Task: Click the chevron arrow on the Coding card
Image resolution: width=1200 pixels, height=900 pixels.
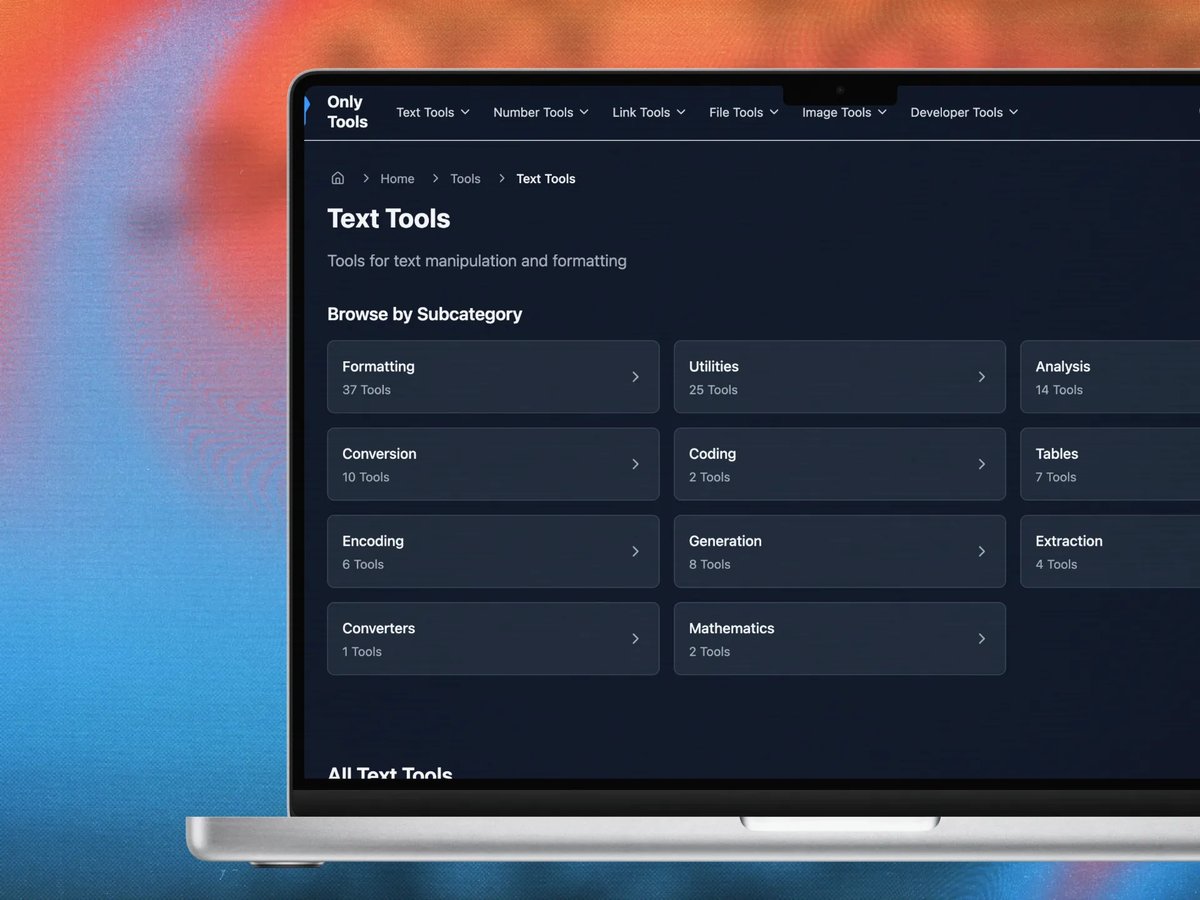Action: point(982,464)
